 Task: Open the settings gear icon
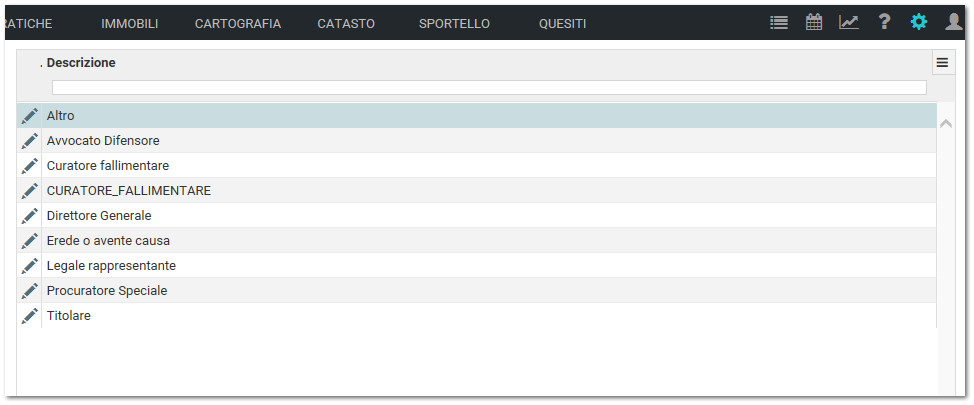[x=918, y=22]
